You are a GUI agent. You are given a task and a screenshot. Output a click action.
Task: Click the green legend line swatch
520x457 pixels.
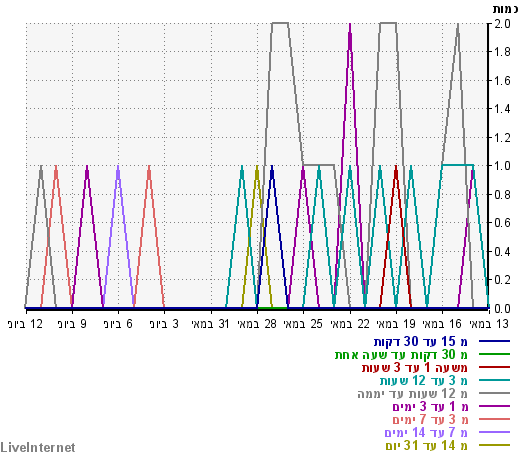coord(494,354)
